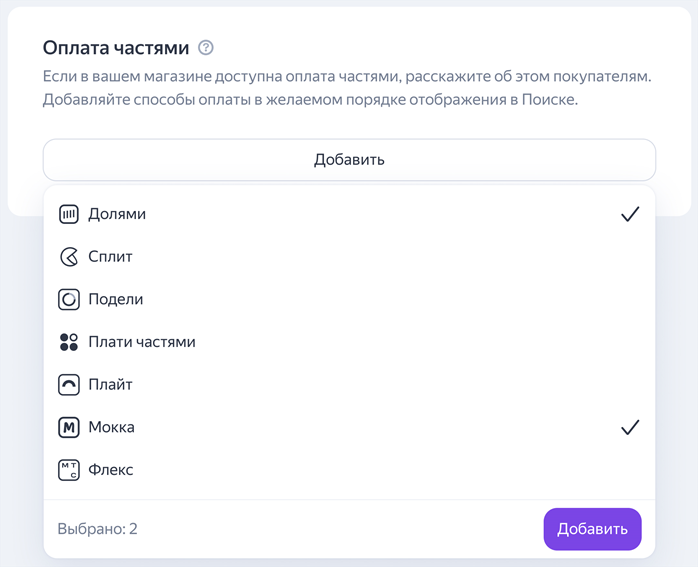Click the Подели circle icon
The height and width of the screenshot is (567, 698).
(69, 300)
